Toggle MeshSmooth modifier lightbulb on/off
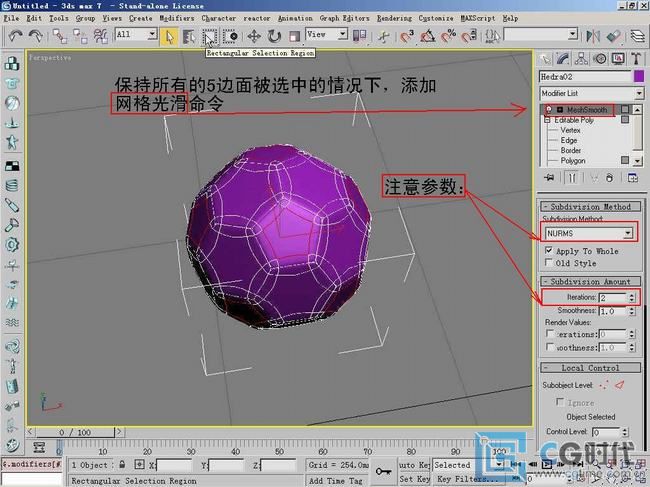The image size is (650, 487). point(549,109)
